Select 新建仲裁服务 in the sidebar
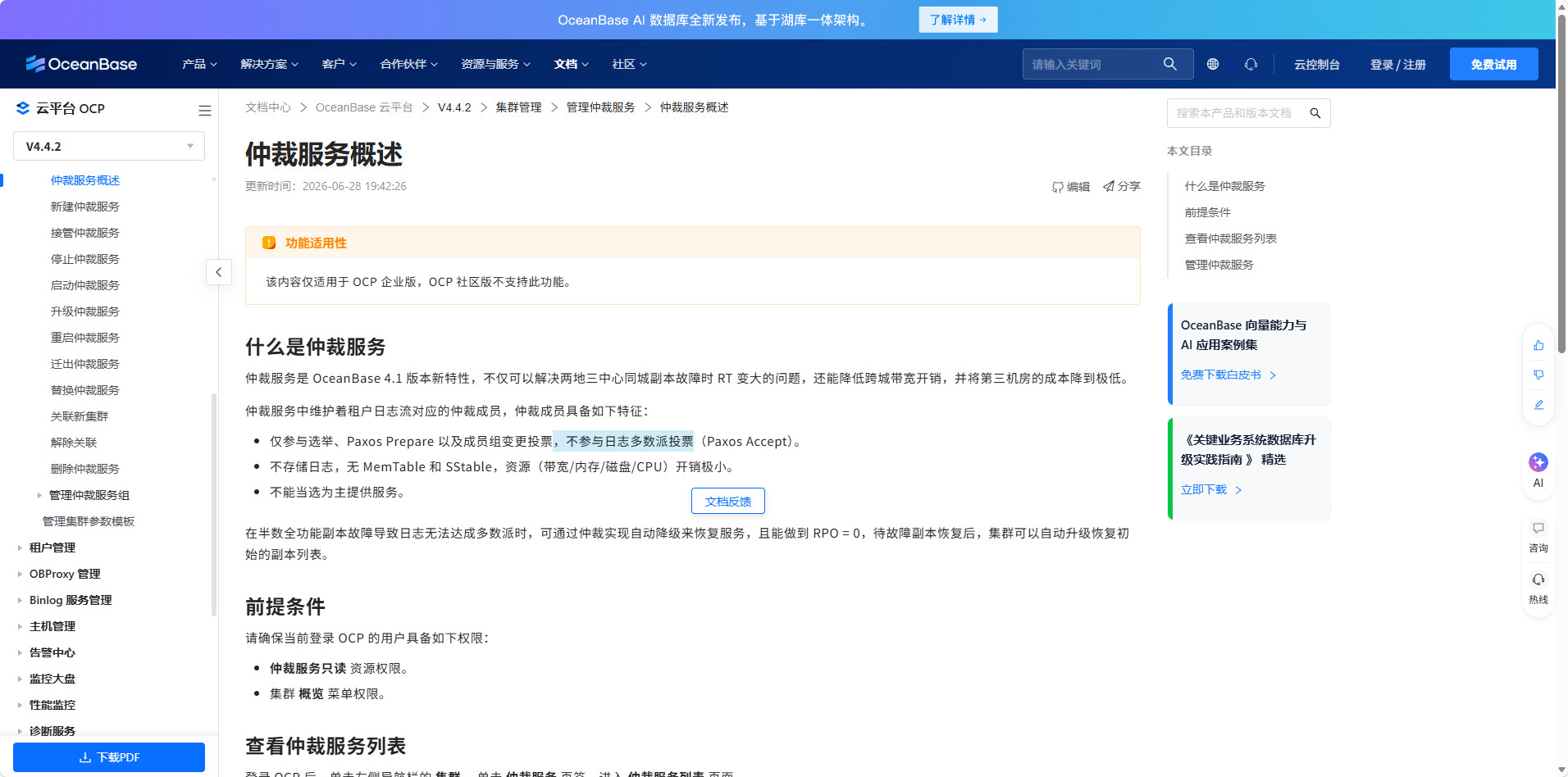The height and width of the screenshot is (777, 1568). point(85,207)
